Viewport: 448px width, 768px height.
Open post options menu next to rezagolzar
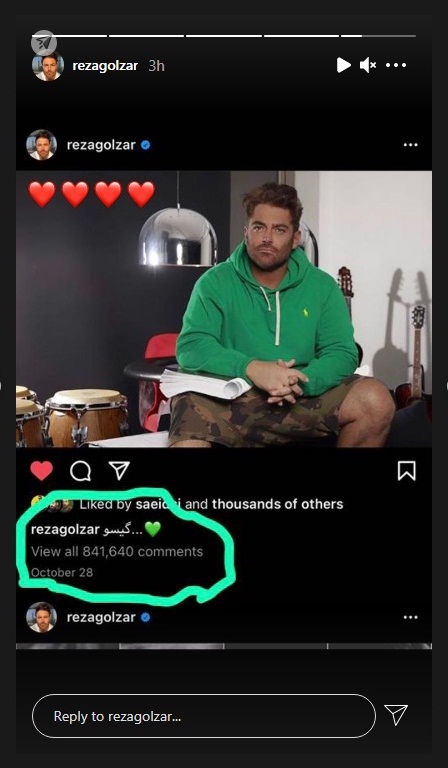(x=410, y=145)
